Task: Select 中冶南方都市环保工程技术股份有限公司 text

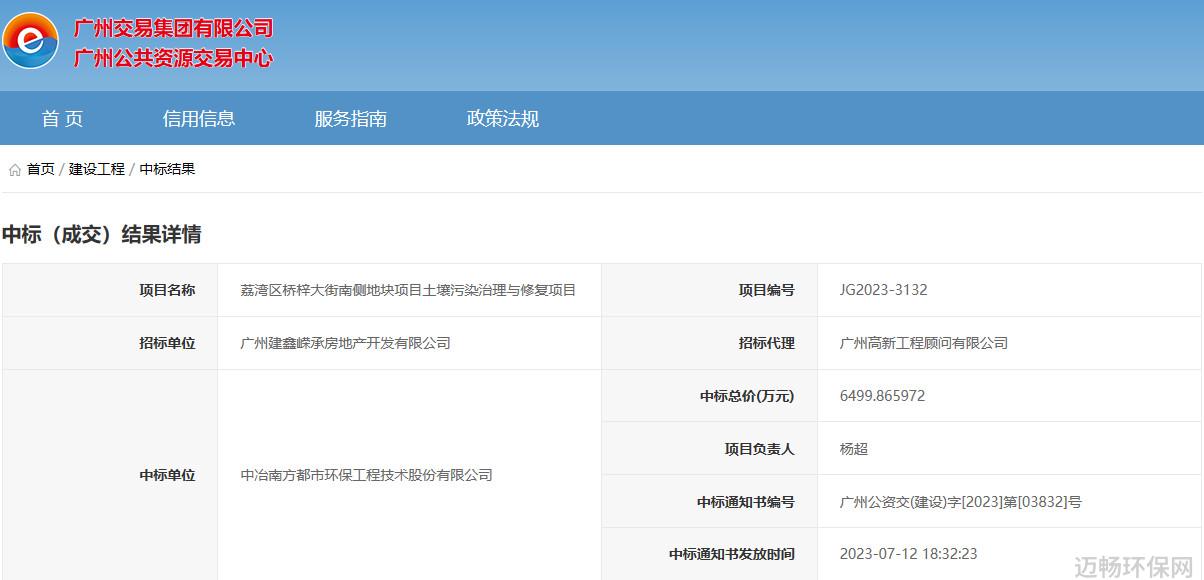Action: [x=366, y=475]
